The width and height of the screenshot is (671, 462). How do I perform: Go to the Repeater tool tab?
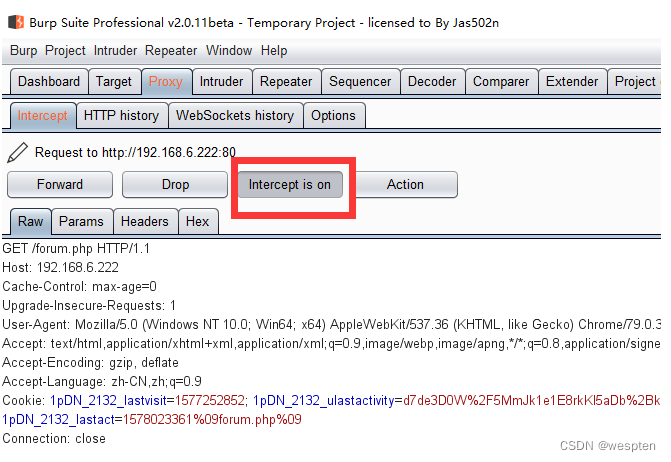point(286,81)
